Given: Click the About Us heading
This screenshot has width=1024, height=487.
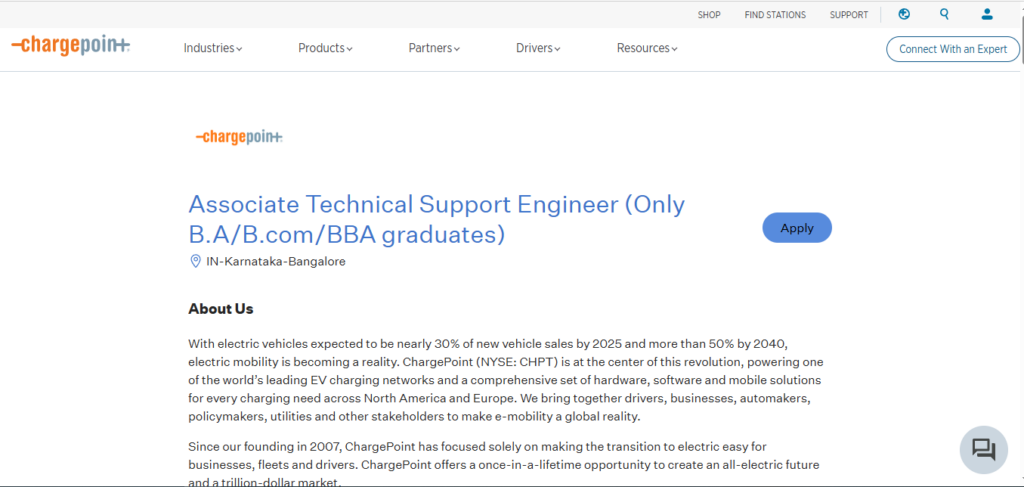Looking at the screenshot, I should click(221, 309).
